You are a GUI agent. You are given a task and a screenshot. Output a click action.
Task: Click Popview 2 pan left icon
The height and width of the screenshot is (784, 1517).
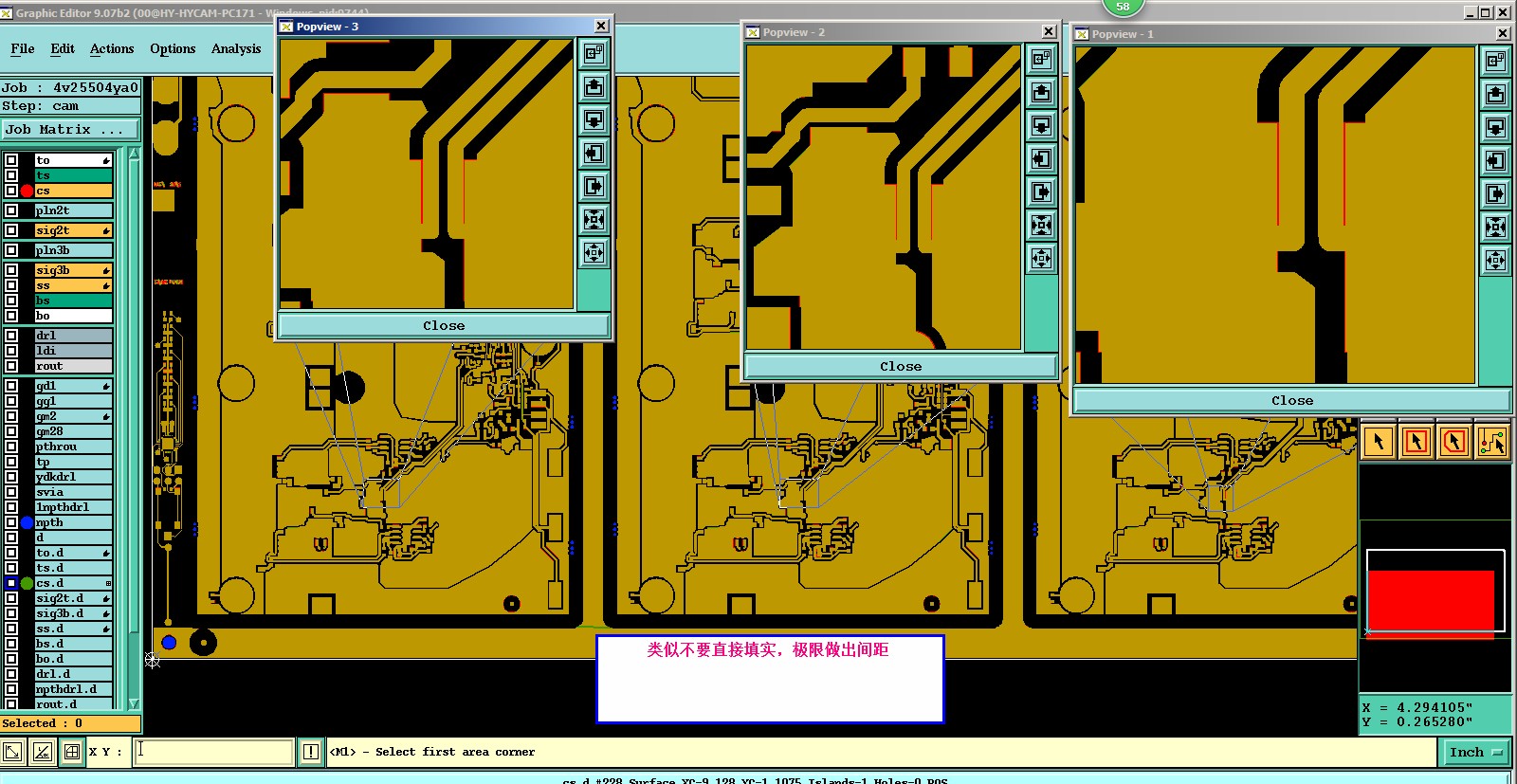pyautogui.click(x=1041, y=159)
